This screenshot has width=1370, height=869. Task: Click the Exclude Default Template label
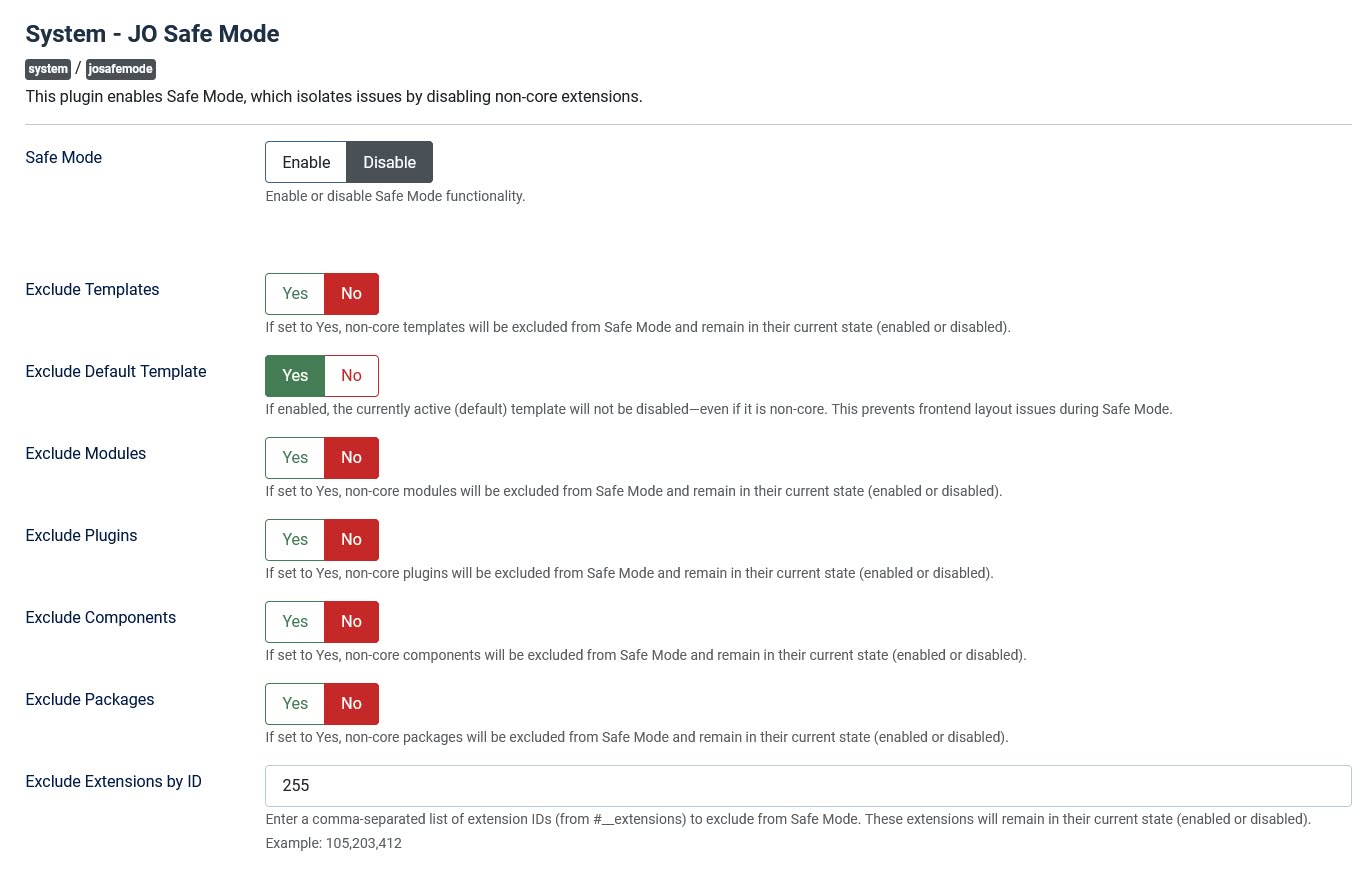point(115,371)
